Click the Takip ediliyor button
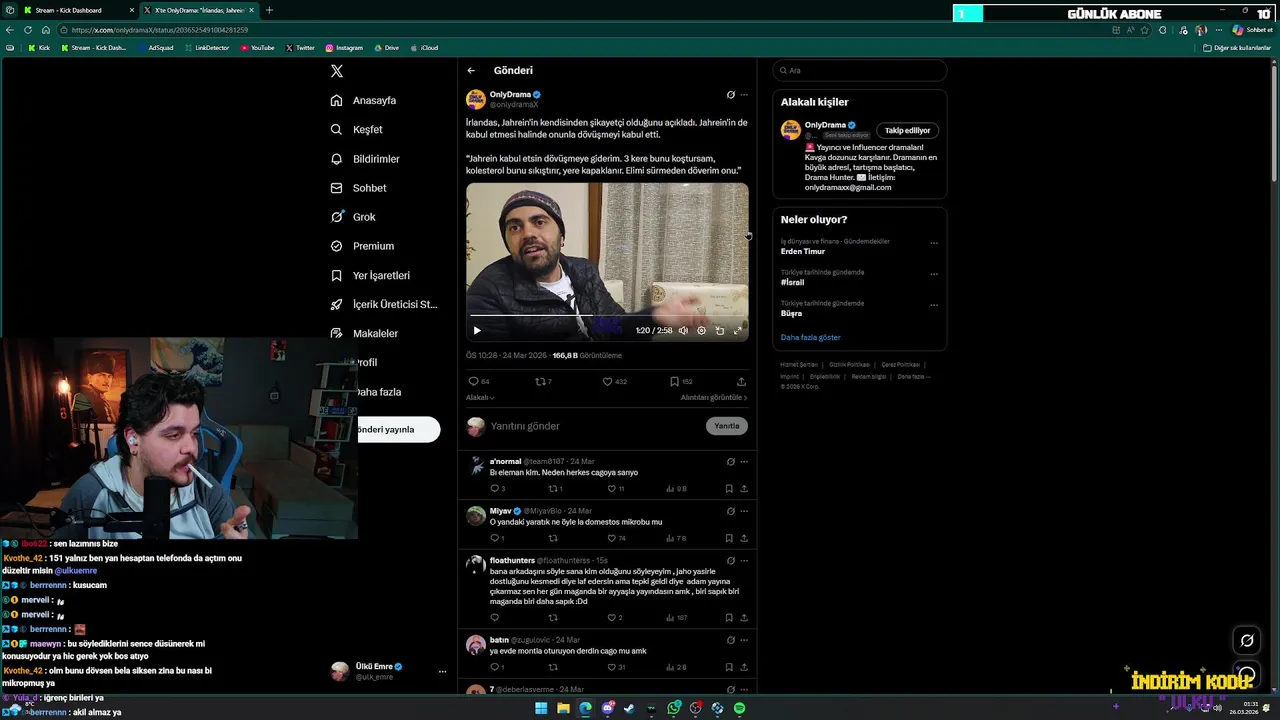Image resolution: width=1280 pixels, height=720 pixels. click(x=907, y=130)
